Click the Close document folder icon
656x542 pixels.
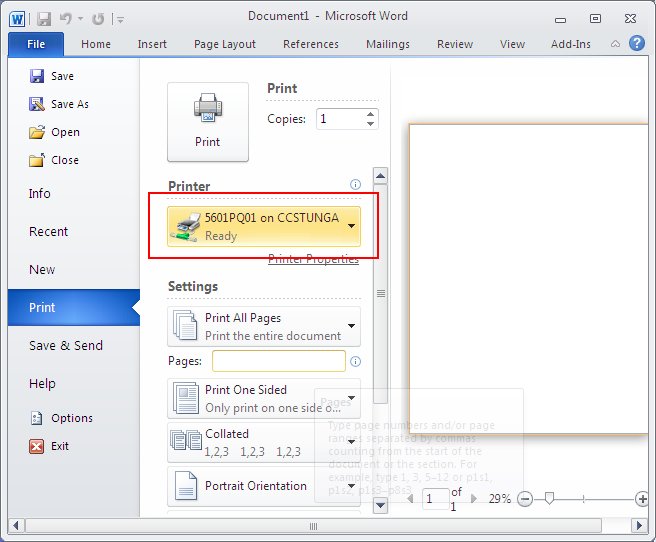pyautogui.click(x=37, y=160)
